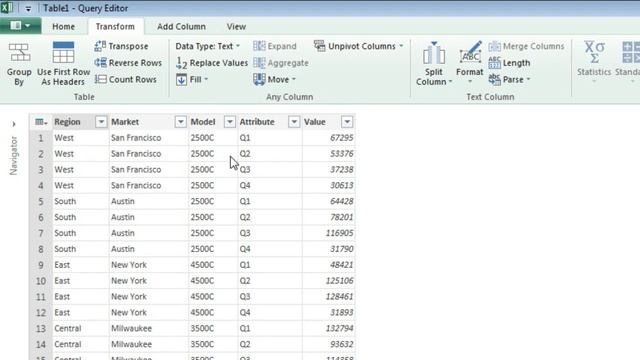This screenshot has height=360, width=640.
Task: Switch to the Add Column tab
Action: [x=181, y=27]
